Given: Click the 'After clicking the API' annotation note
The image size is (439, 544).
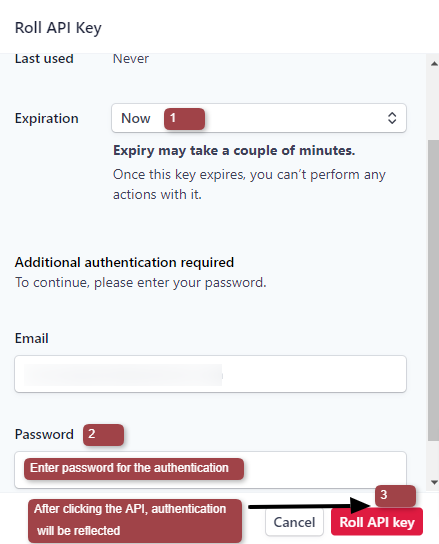Looking at the screenshot, I should click(135, 521).
